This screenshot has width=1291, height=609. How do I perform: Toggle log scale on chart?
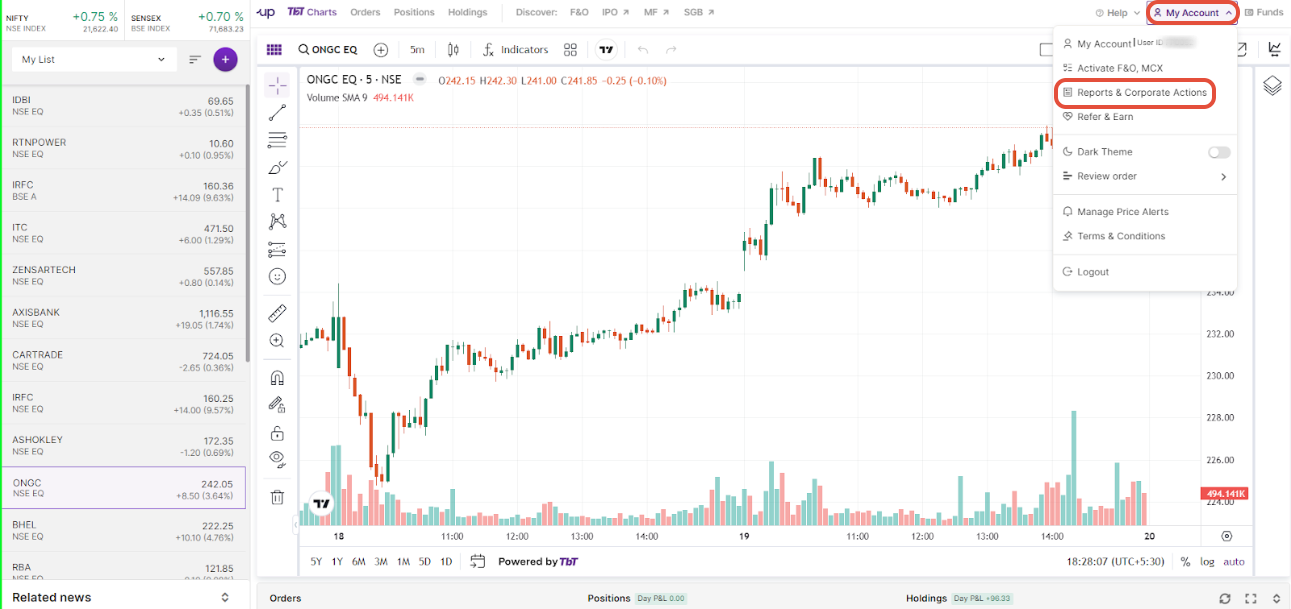pos(1208,562)
